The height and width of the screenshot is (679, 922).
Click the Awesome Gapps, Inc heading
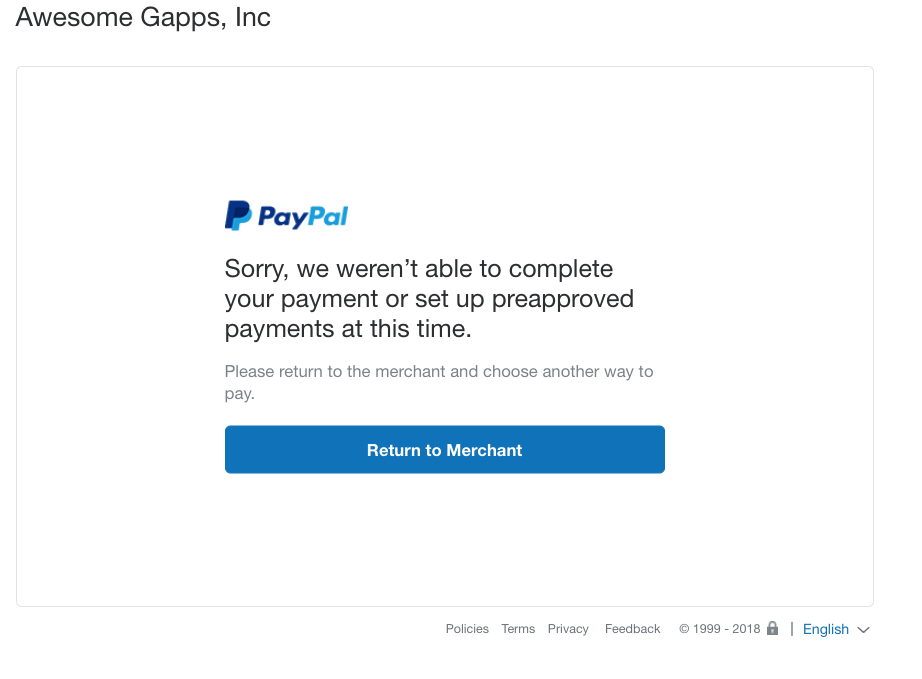pos(142,17)
